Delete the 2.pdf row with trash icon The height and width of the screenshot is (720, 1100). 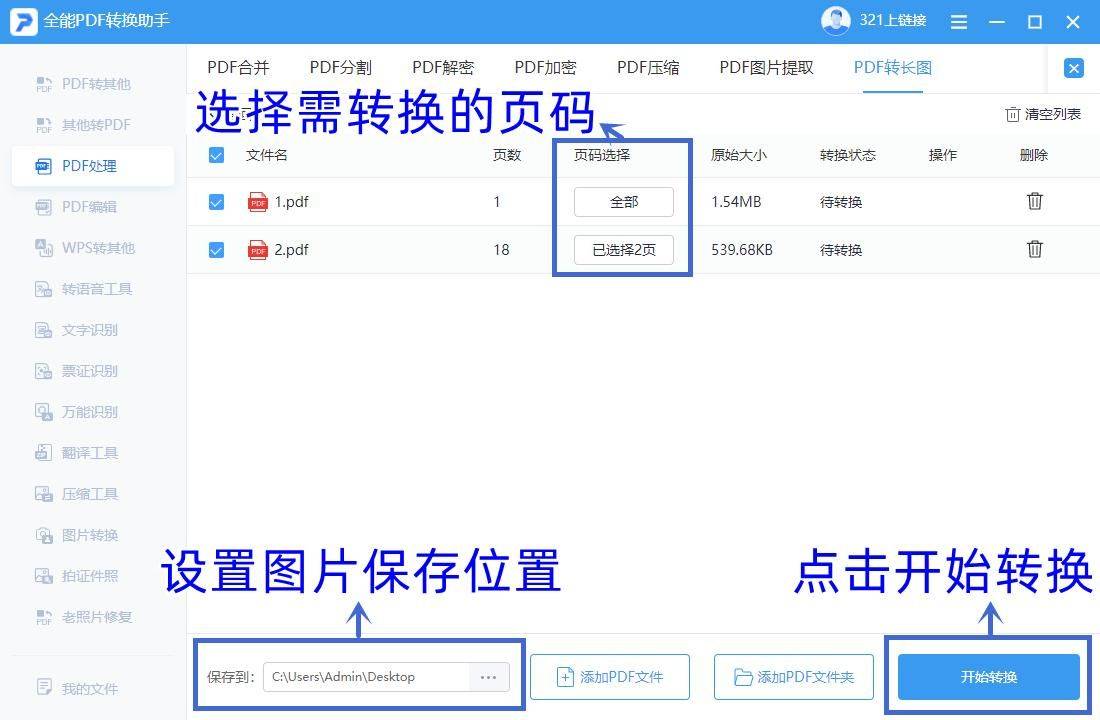pyautogui.click(x=1034, y=249)
